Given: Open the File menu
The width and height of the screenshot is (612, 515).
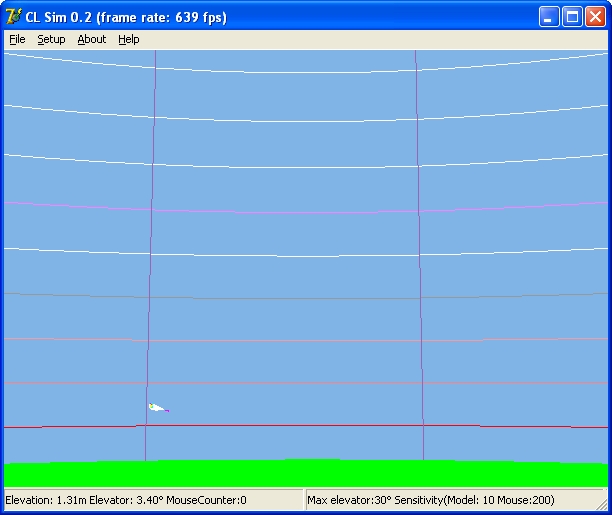Looking at the screenshot, I should [x=17, y=39].
